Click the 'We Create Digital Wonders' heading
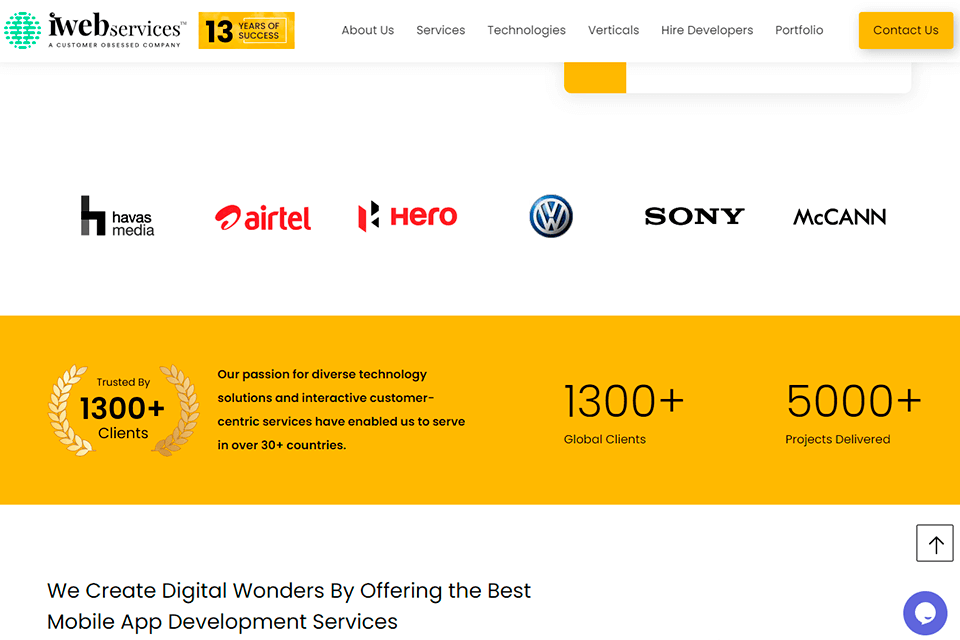The image size is (960, 640). point(289,606)
